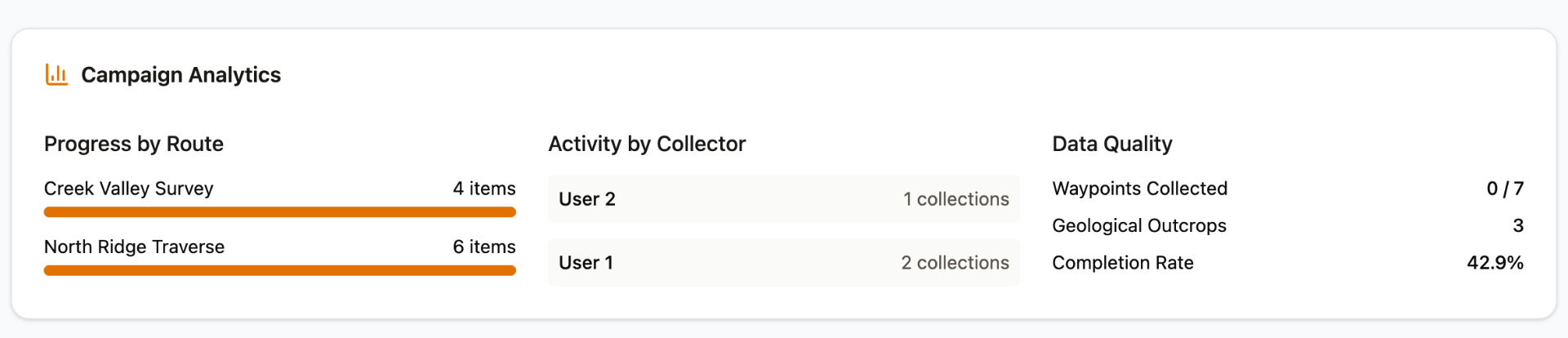Screen dimensions: 1568x338
Task: Click the 42.9% completion value
Action: click(x=1494, y=263)
